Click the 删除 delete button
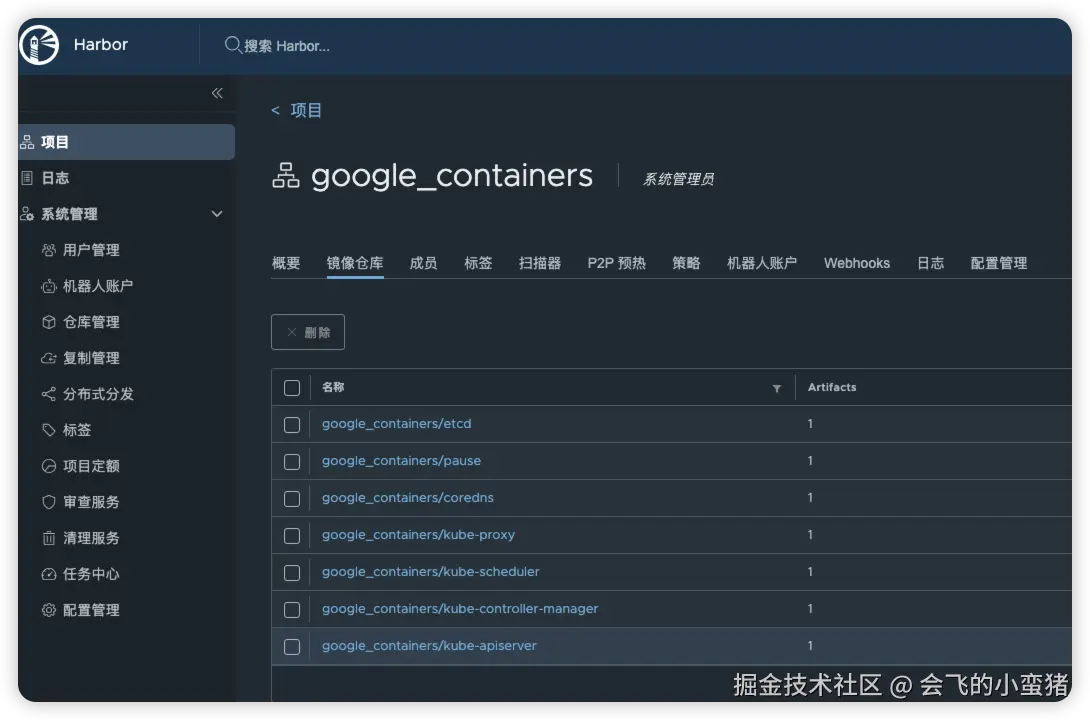 click(308, 332)
